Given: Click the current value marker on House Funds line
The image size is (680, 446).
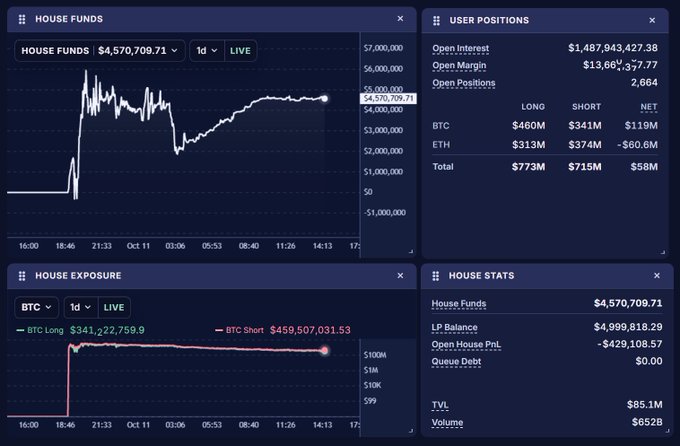Looking at the screenshot, I should click(324, 98).
